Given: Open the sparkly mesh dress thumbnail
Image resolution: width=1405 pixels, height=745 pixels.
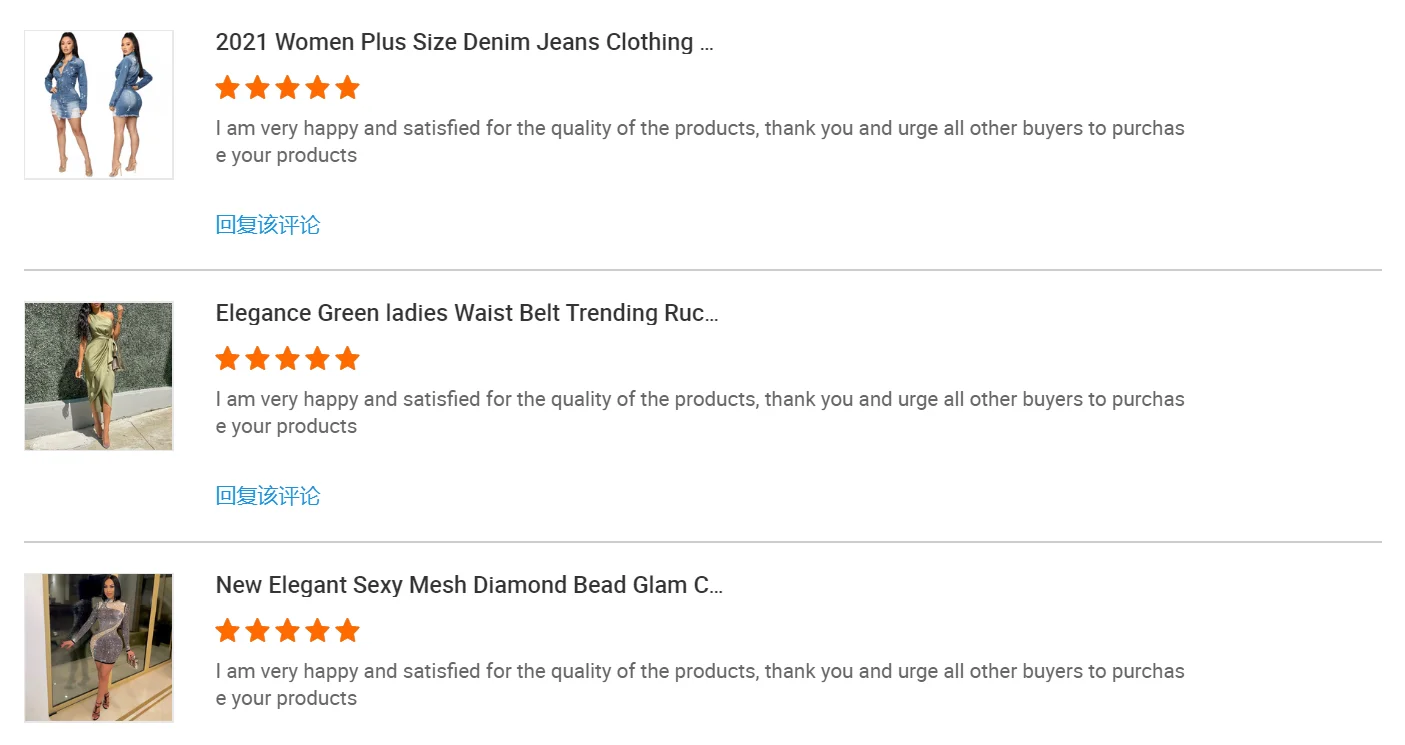Looking at the screenshot, I should [x=99, y=648].
